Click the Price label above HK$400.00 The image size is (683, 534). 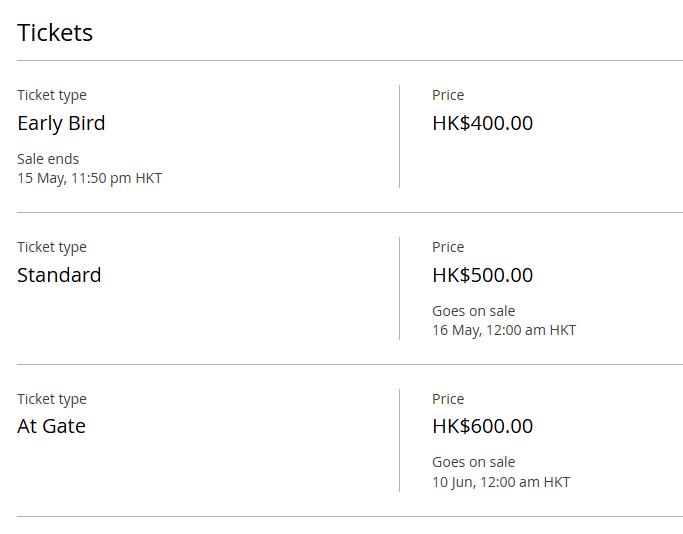point(448,95)
